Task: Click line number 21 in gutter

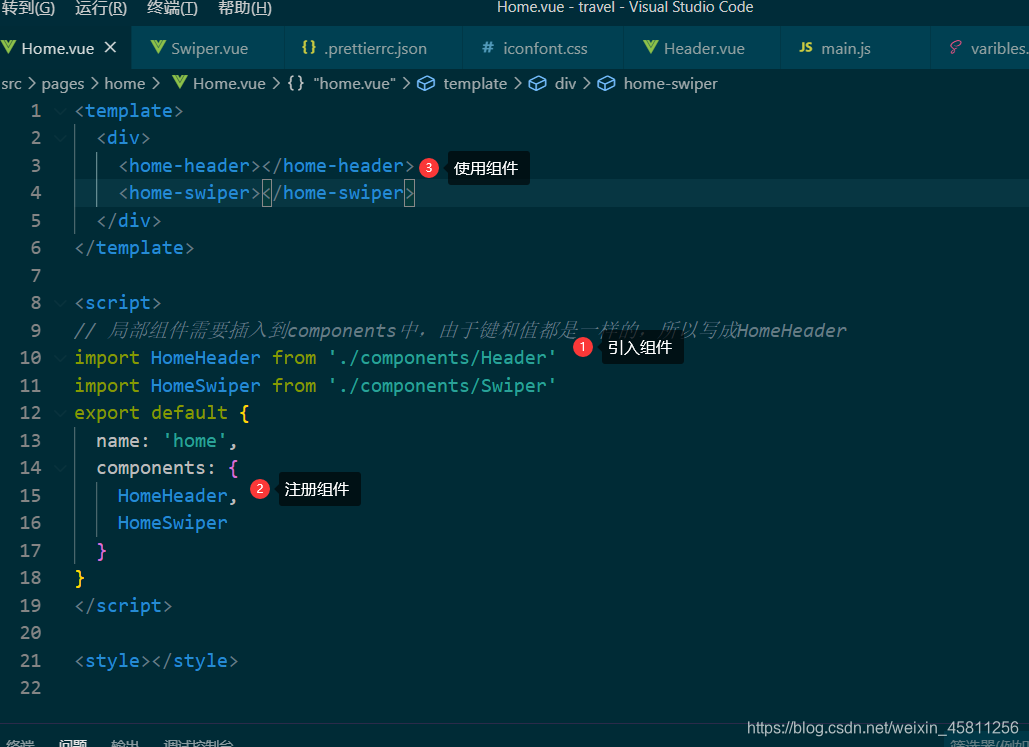Action: click(x=30, y=661)
